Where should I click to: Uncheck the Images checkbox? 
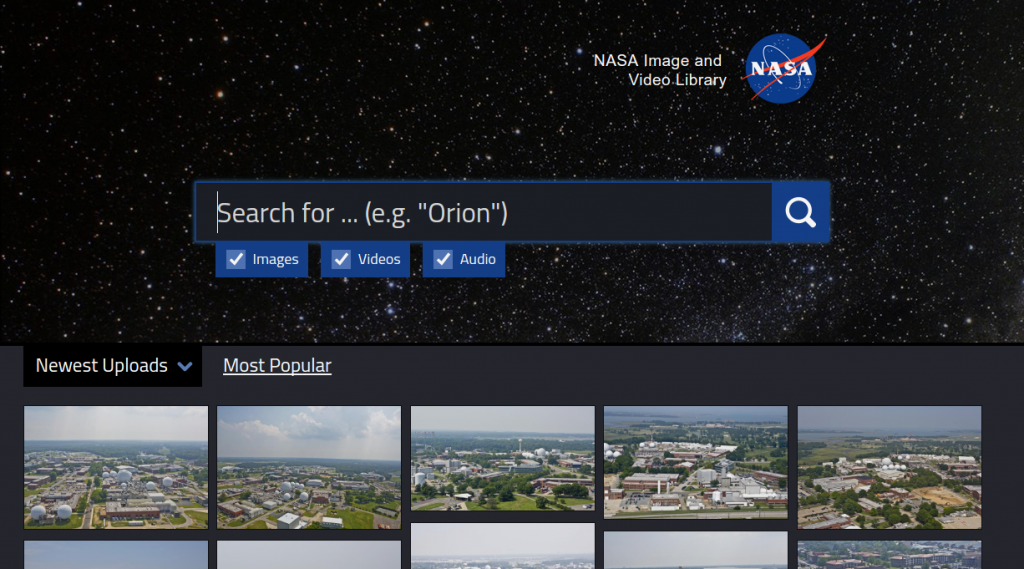pos(237,260)
